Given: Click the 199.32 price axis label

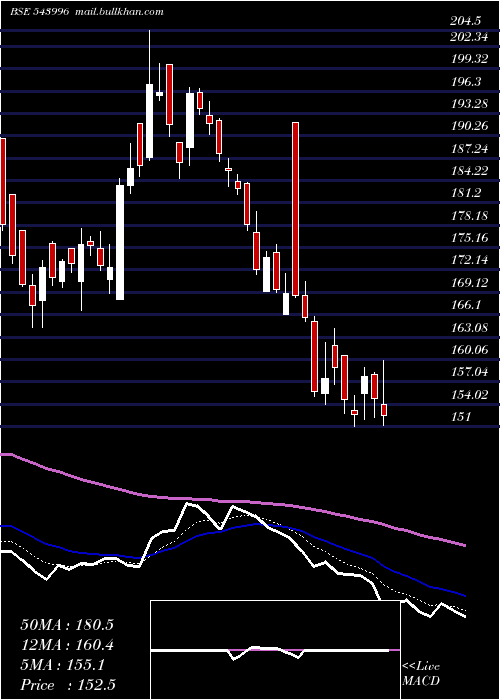Looking at the screenshot, I should click(468, 59).
